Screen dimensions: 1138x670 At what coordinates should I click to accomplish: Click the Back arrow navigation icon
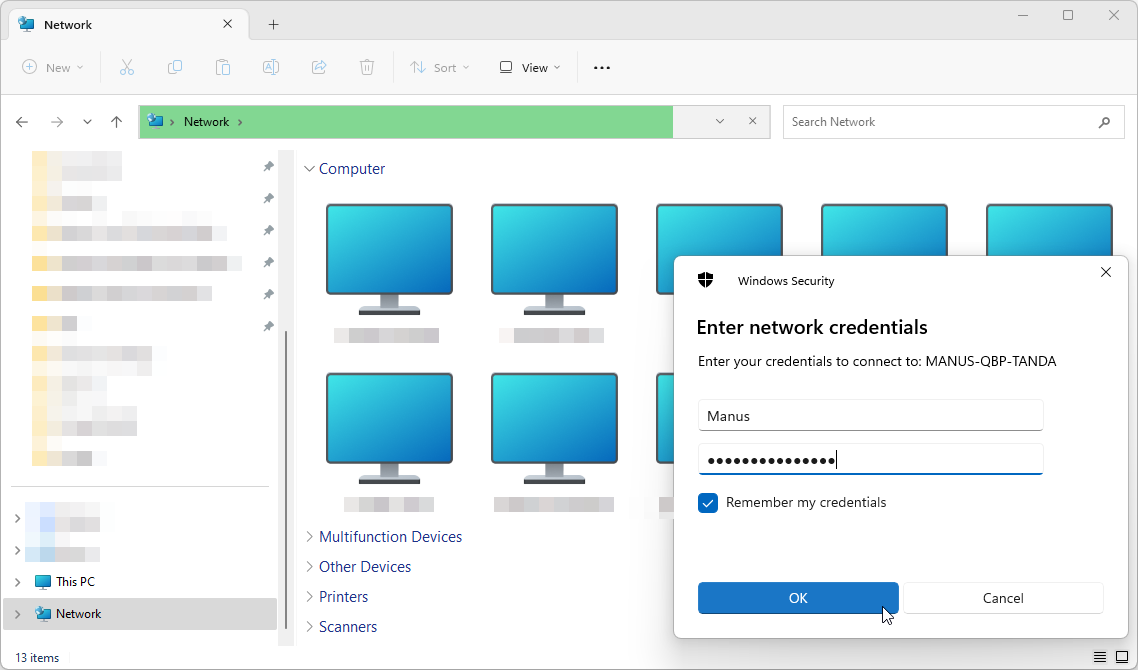22,122
